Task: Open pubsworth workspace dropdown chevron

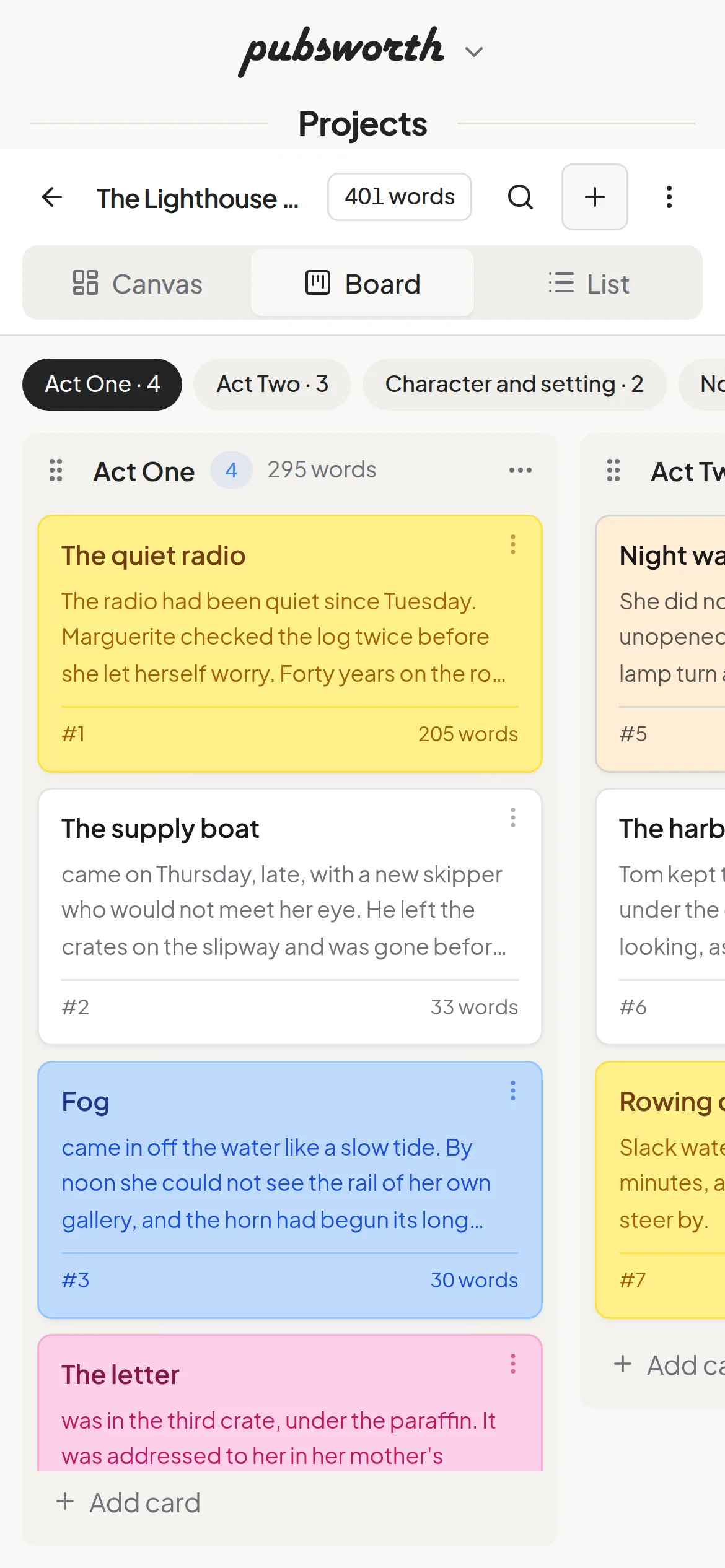Action: [474, 52]
